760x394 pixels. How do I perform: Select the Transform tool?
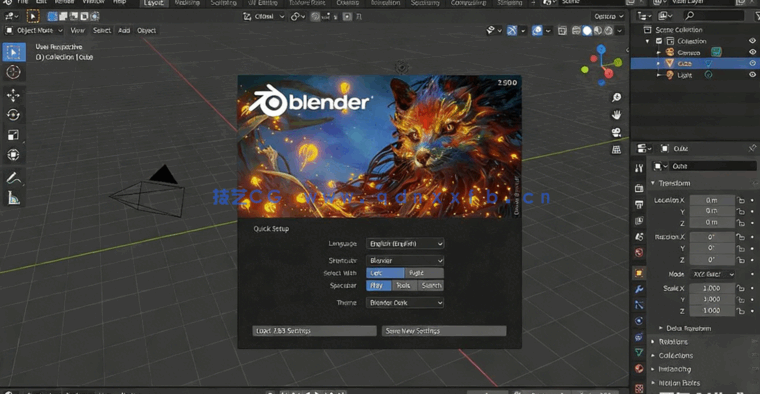click(x=14, y=155)
